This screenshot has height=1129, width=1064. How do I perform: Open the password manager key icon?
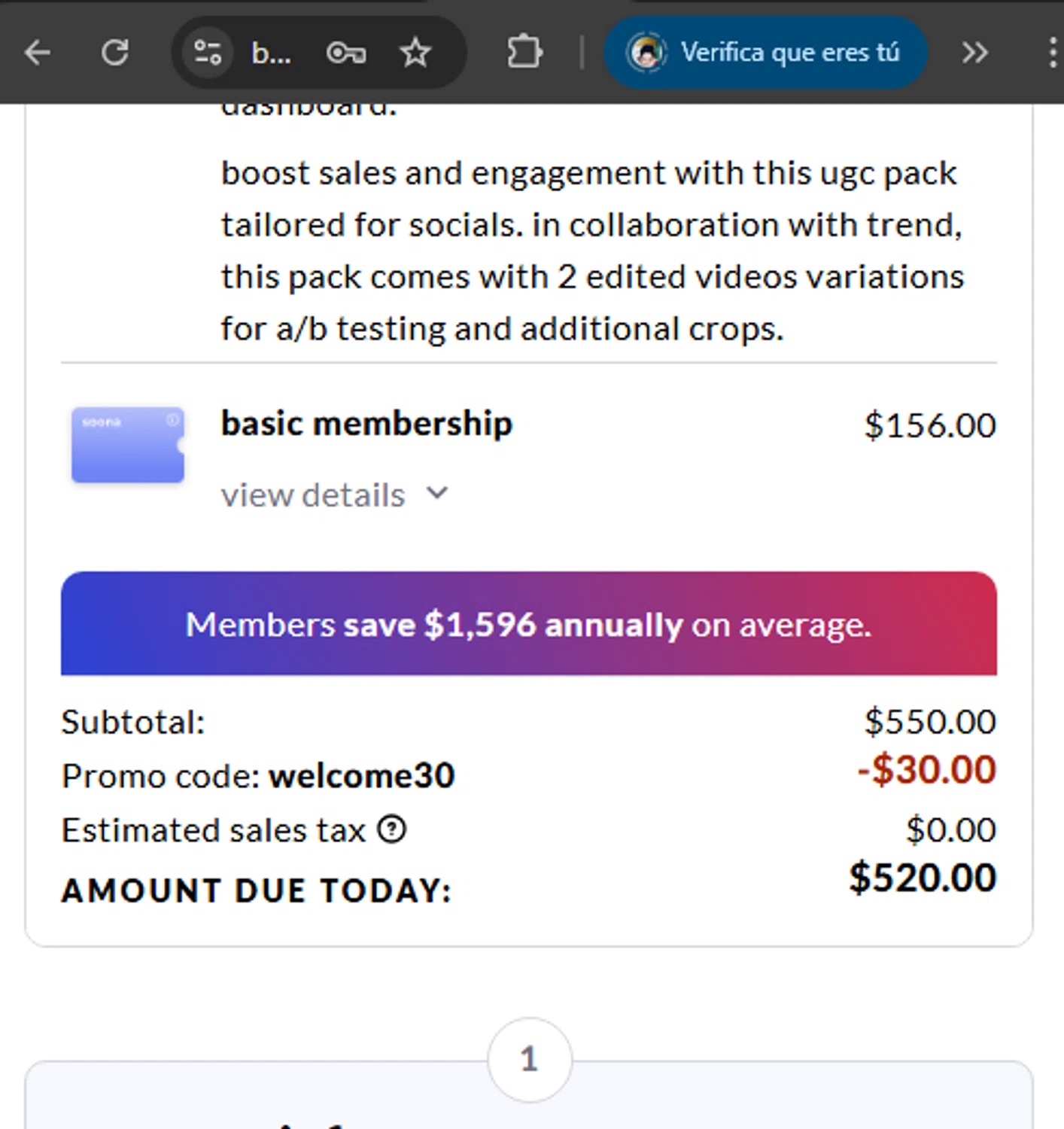[346, 53]
